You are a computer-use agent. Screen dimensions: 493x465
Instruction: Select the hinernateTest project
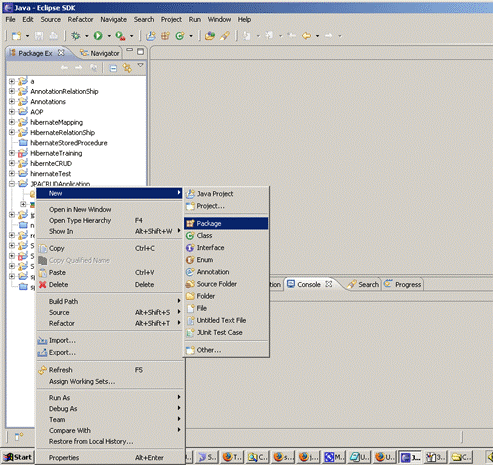pos(51,174)
